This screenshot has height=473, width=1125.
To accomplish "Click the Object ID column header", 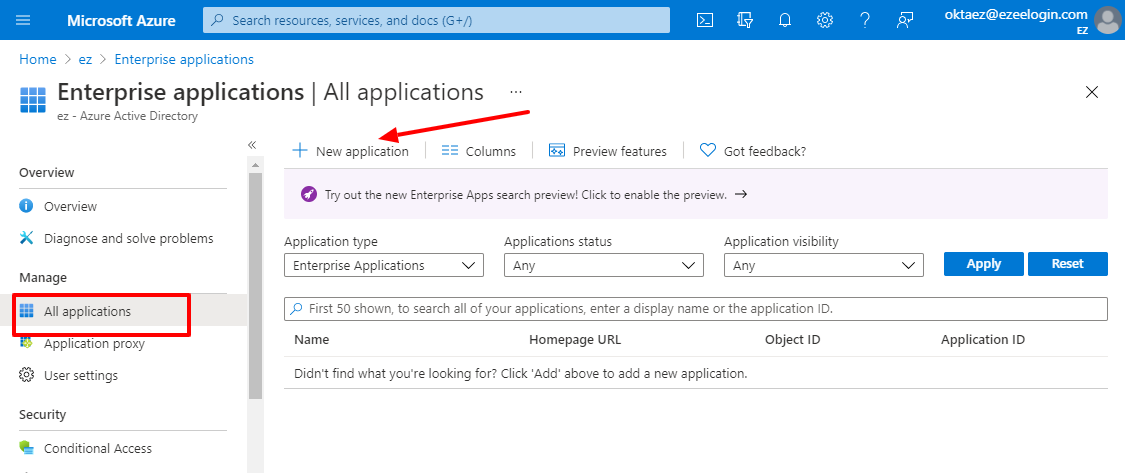I will click(793, 339).
